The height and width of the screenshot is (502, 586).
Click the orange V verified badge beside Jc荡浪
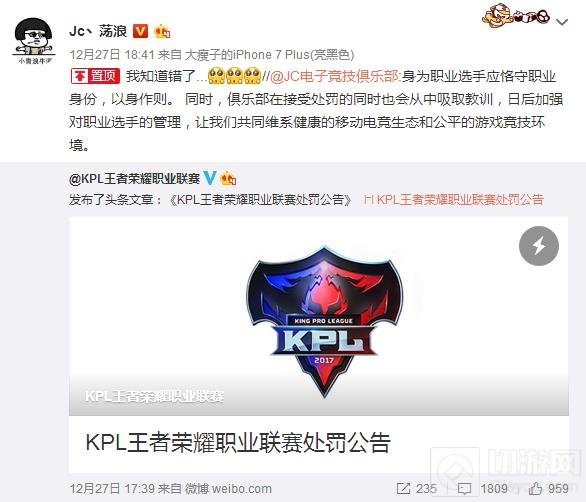(x=141, y=31)
